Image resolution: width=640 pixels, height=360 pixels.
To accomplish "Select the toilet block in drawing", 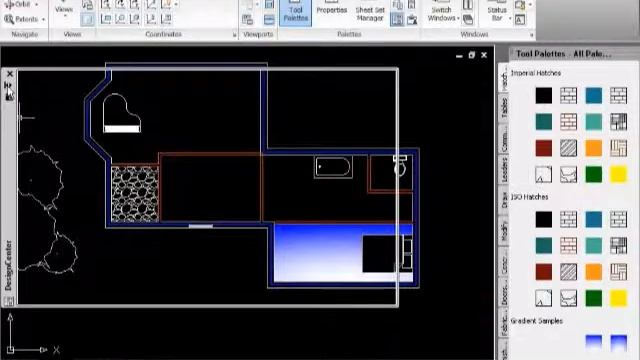I will (x=400, y=165).
